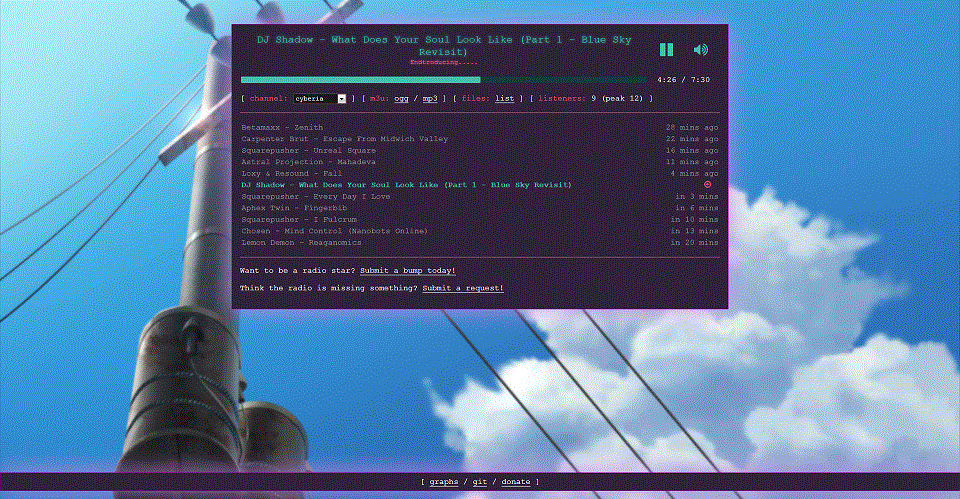960x499 pixels.
Task: Open the donate footer link
Action: 516,482
